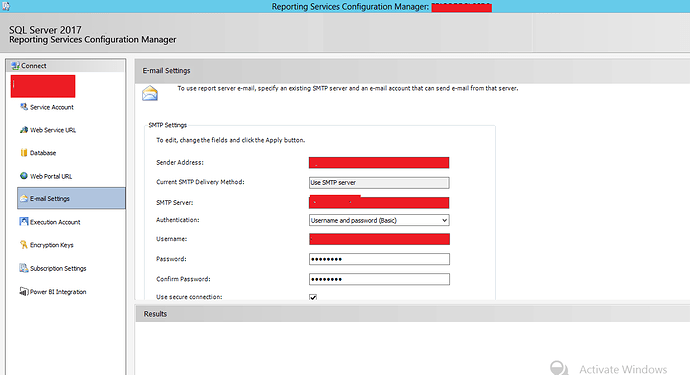
Task: Click the SMTP Settings group label
Action: (168, 125)
